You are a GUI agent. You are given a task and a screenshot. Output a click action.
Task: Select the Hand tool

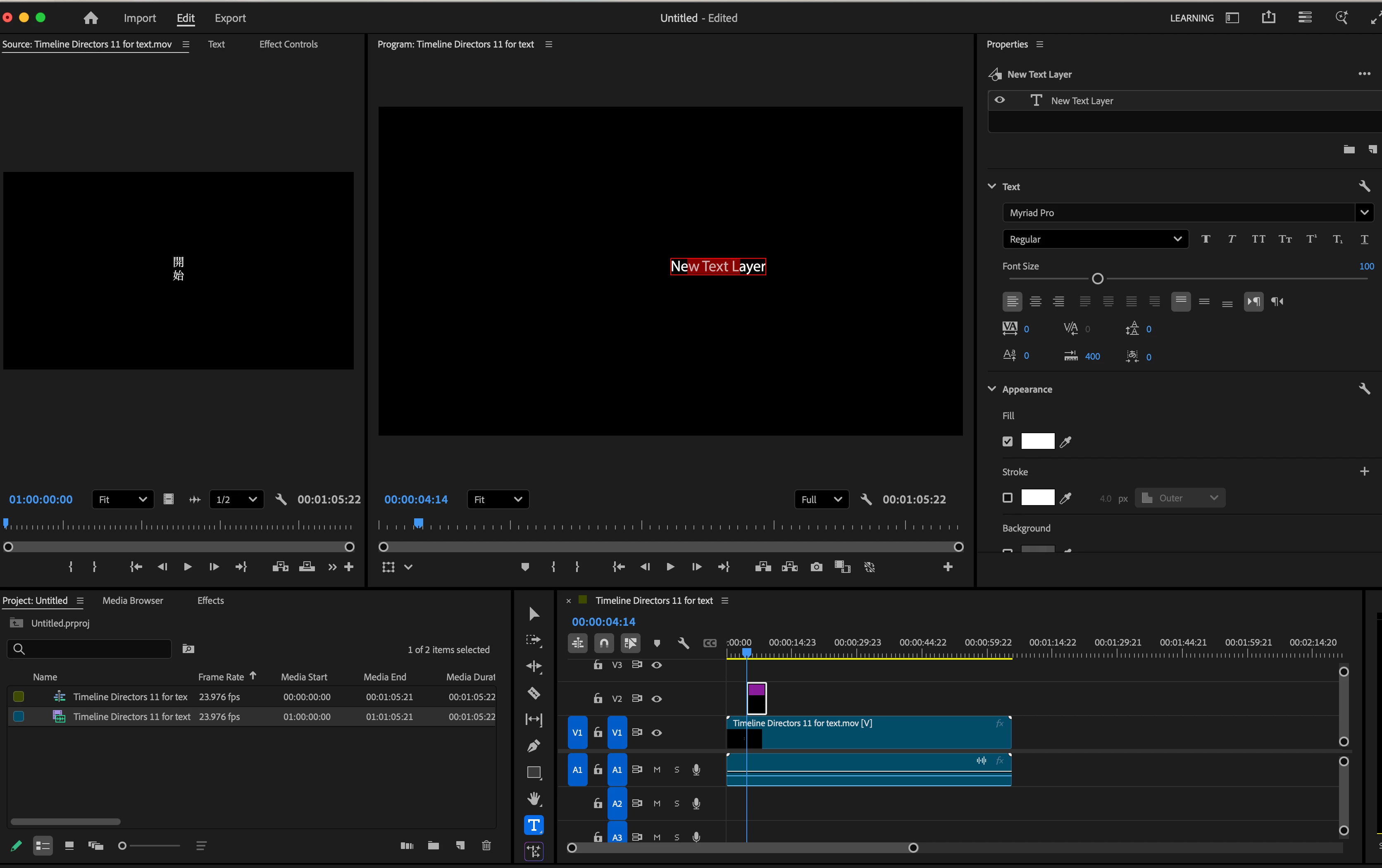pos(534,799)
